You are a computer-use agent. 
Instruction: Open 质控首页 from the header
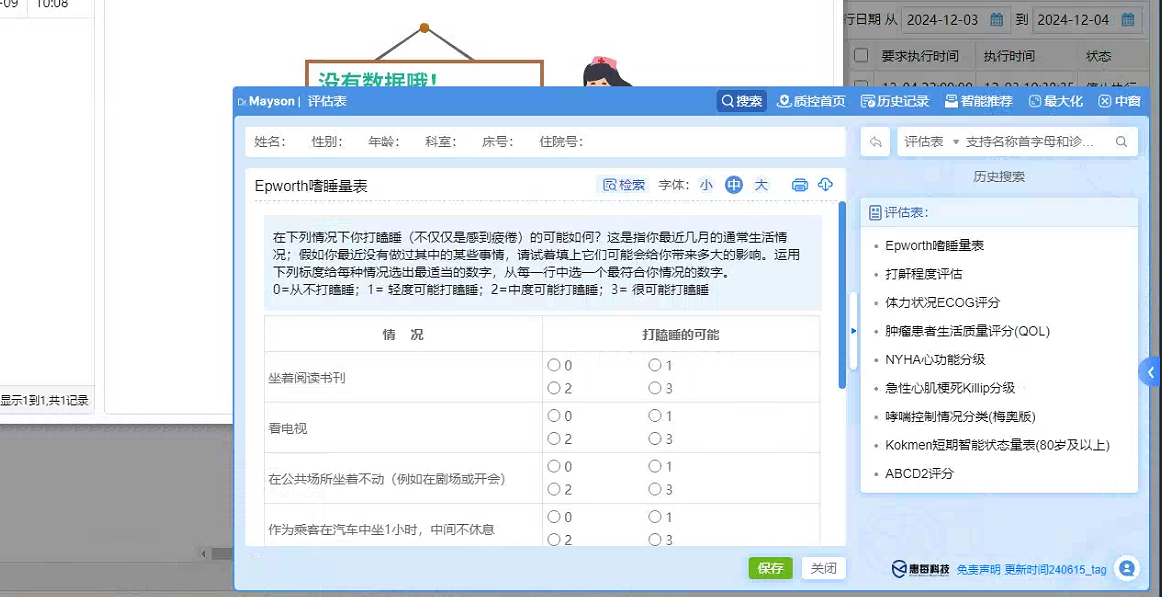pyautogui.click(x=811, y=101)
